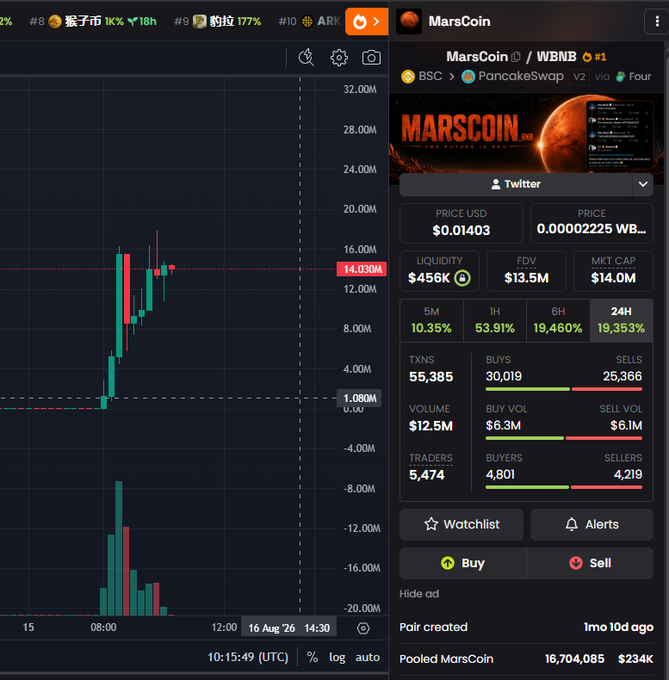Click the Four leaf icon
Image resolution: width=669 pixels, height=680 pixels.
pos(621,77)
